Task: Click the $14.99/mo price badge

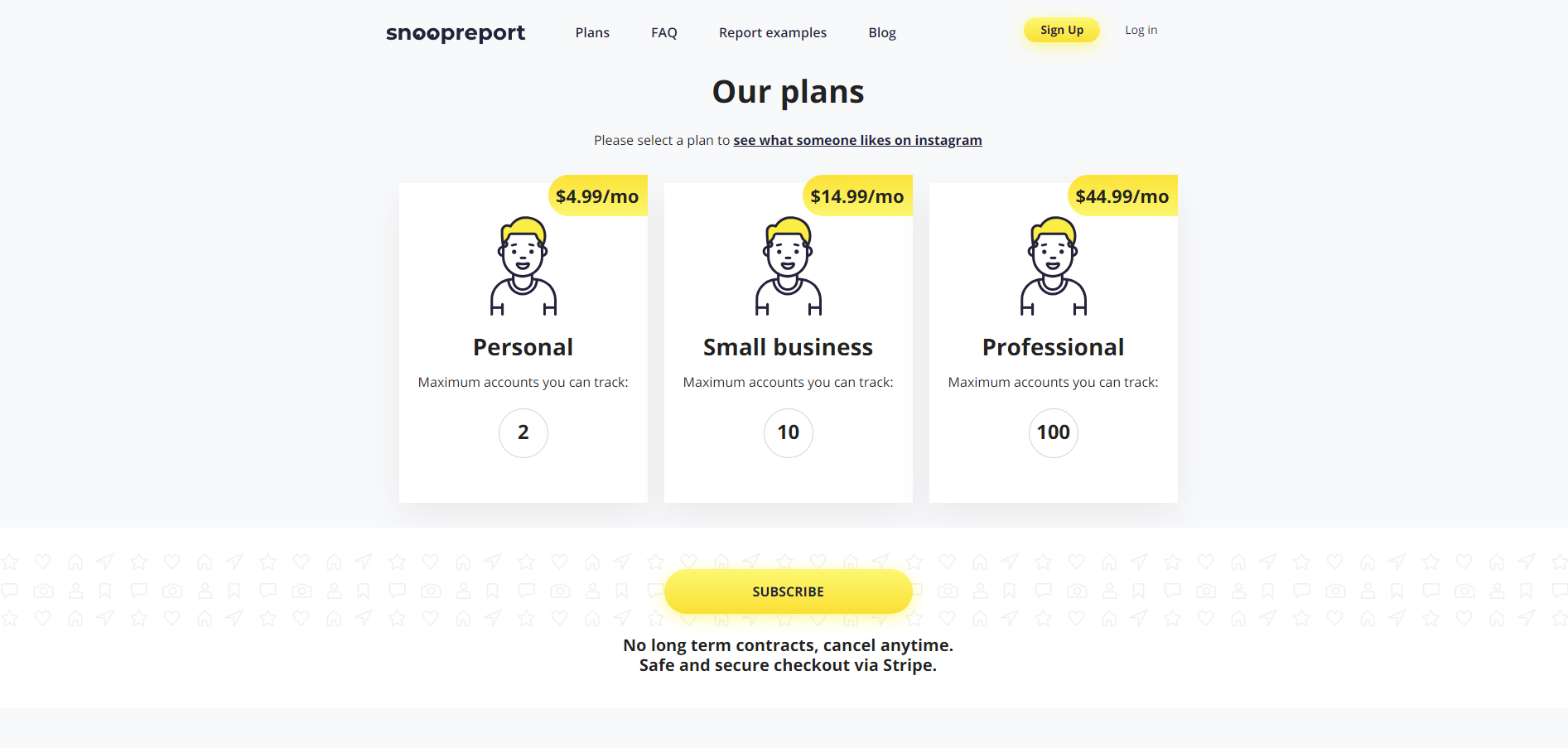Action: coord(857,195)
